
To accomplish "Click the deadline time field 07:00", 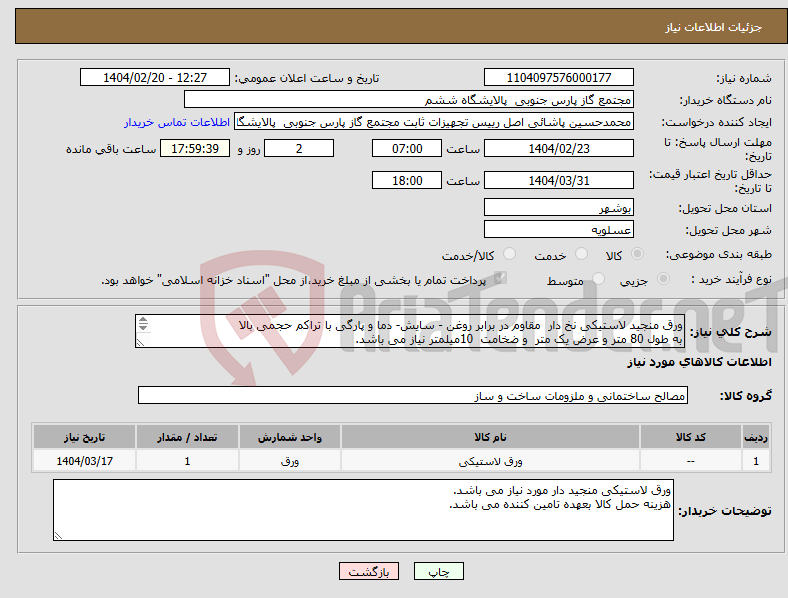I will coord(407,148).
